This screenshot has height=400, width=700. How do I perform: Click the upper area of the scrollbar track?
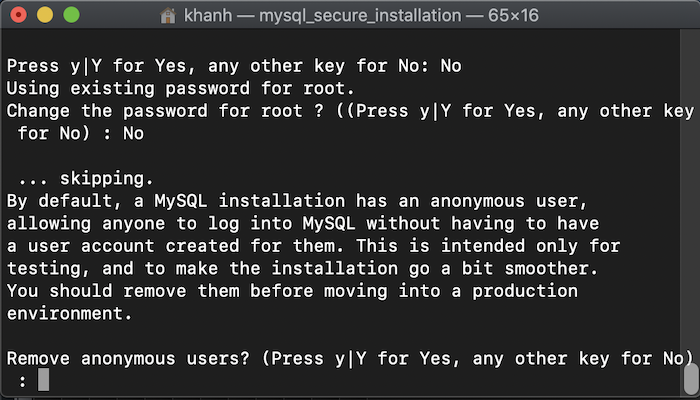click(691, 134)
